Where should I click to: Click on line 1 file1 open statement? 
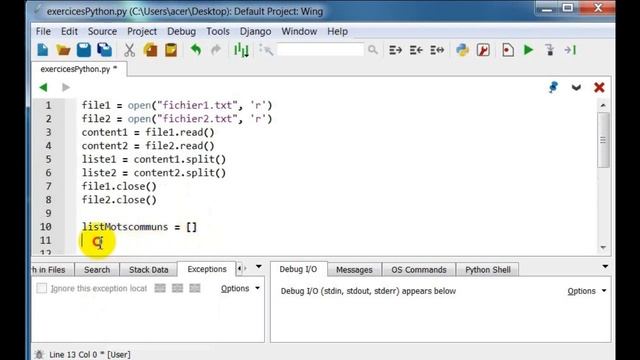177,105
